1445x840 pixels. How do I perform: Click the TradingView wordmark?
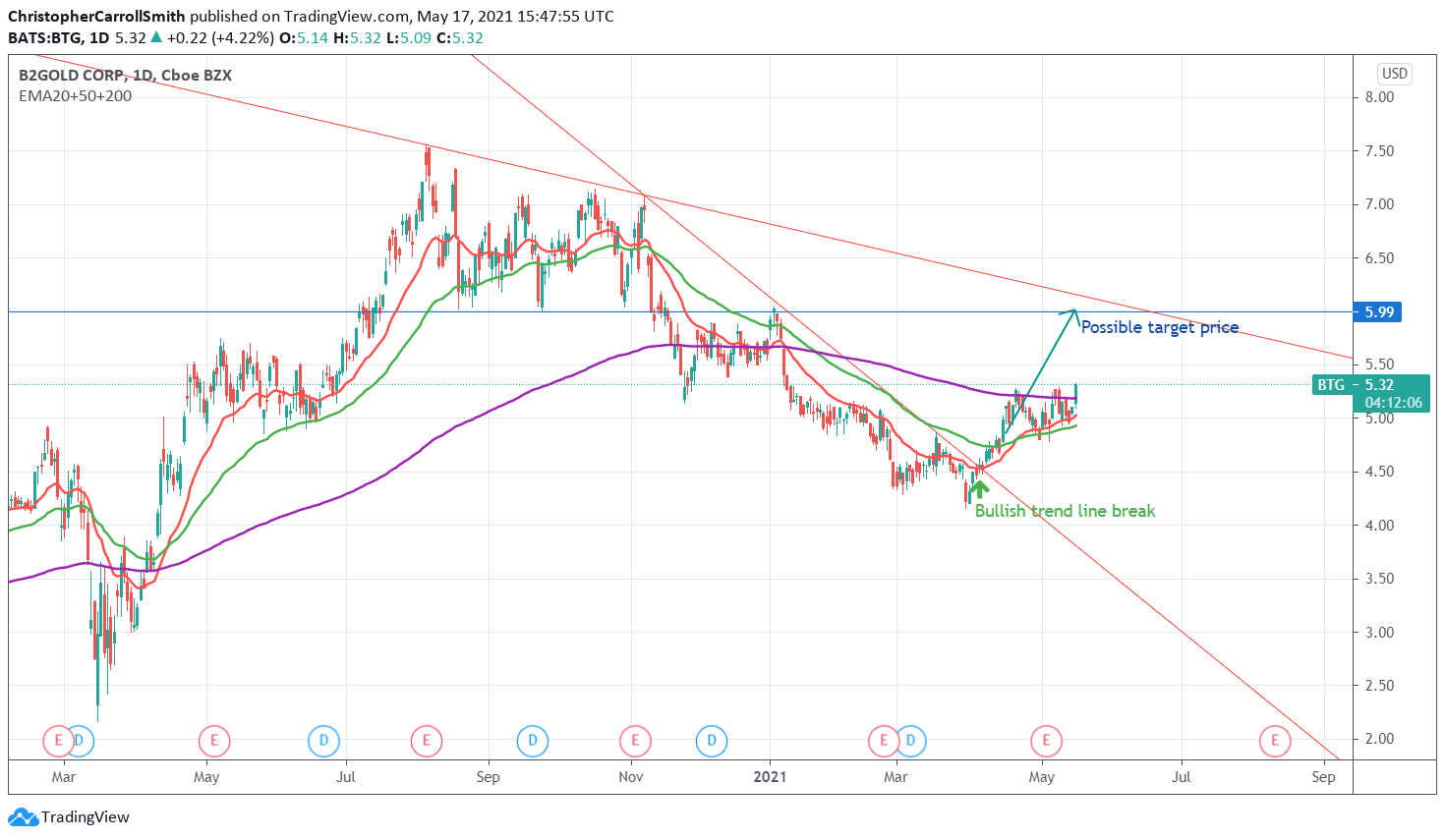[86, 817]
